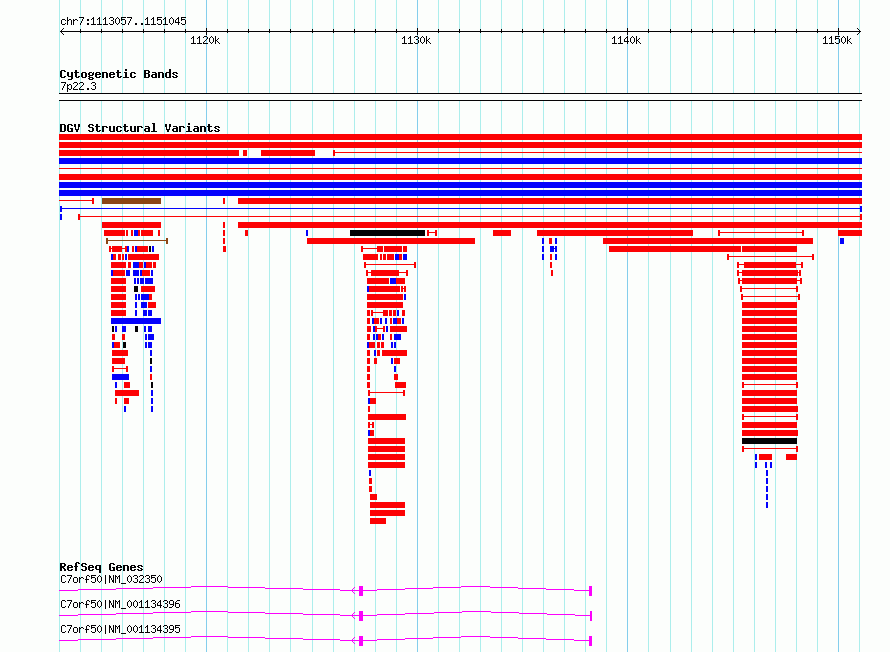
Task: Click the black variant bar near 1130k
Action: tap(388, 233)
